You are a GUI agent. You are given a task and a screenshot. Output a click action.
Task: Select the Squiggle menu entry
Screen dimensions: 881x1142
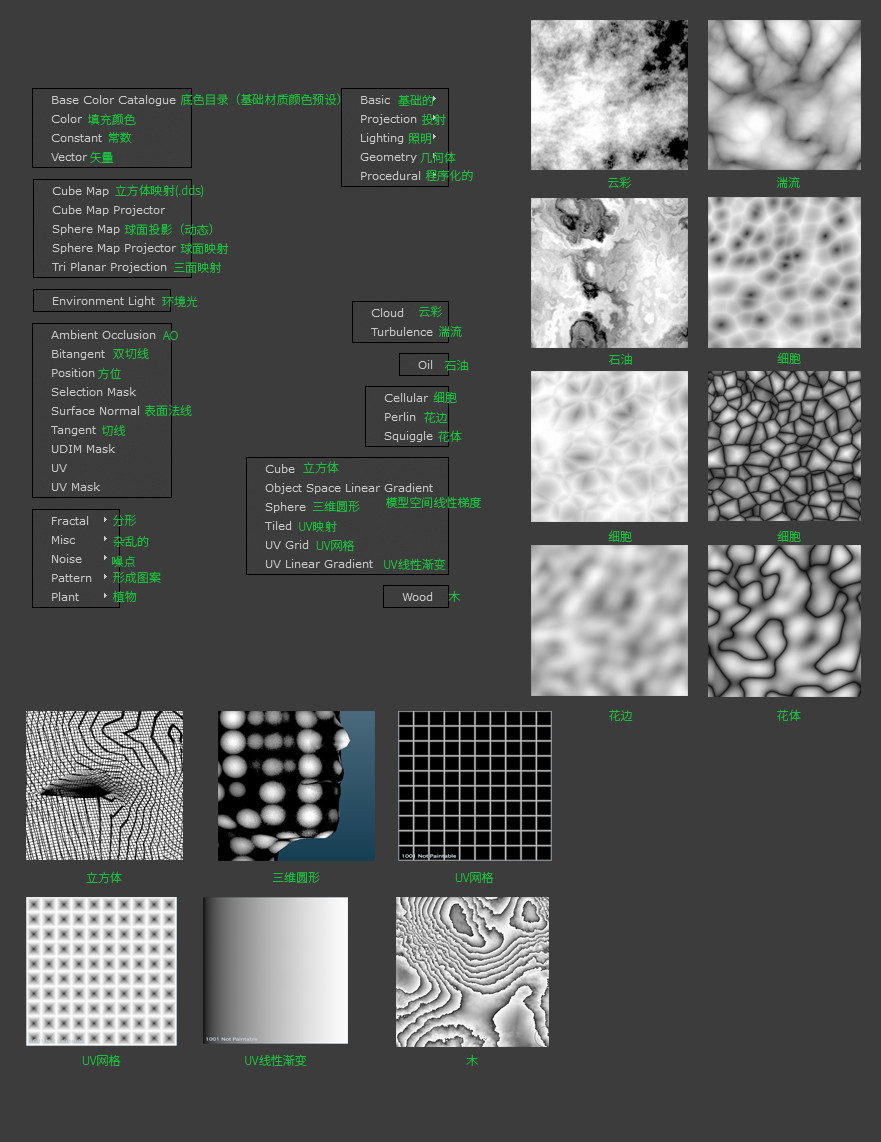408,436
